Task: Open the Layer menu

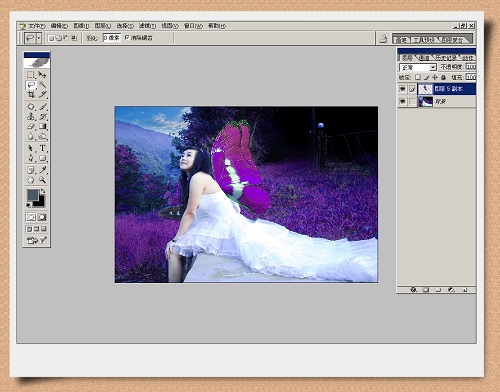Action: tap(103, 26)
